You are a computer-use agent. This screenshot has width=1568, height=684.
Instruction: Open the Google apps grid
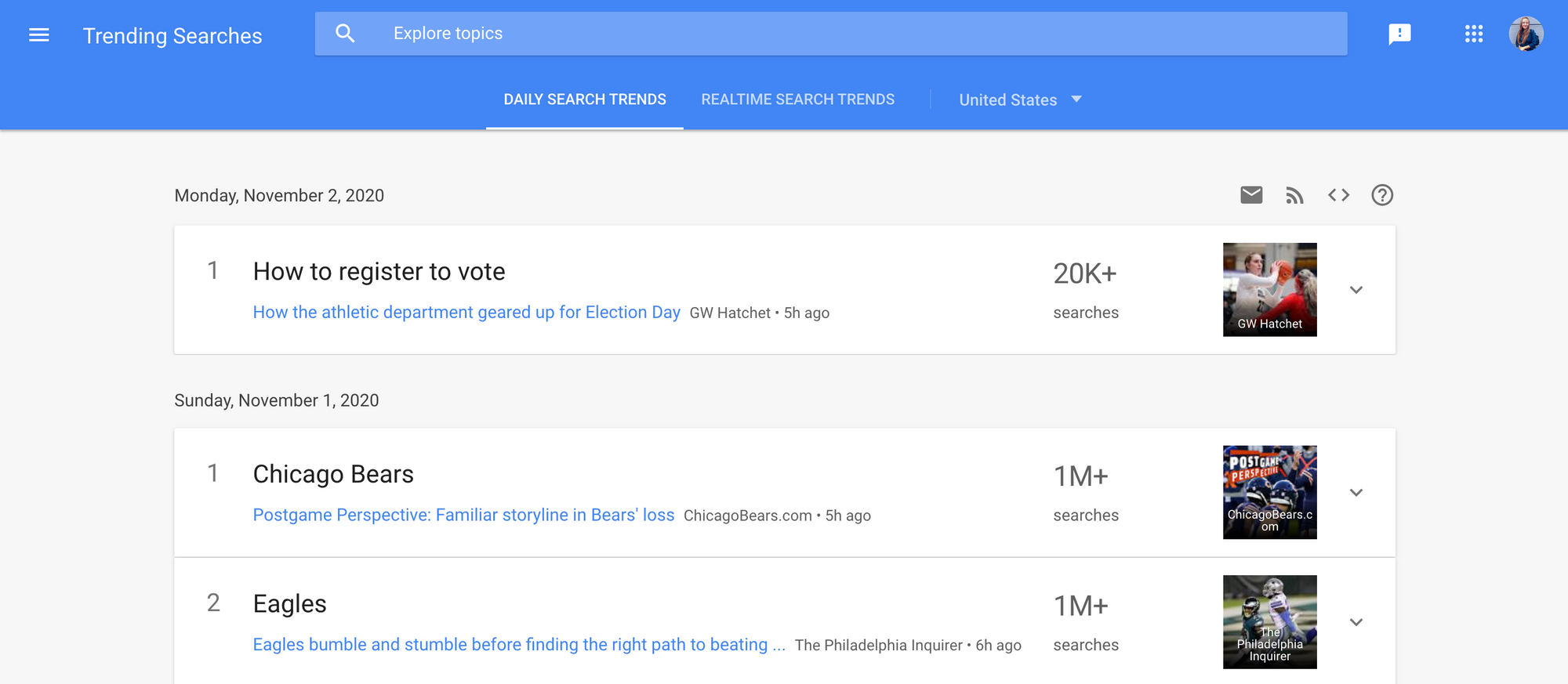coord(1474,34)
